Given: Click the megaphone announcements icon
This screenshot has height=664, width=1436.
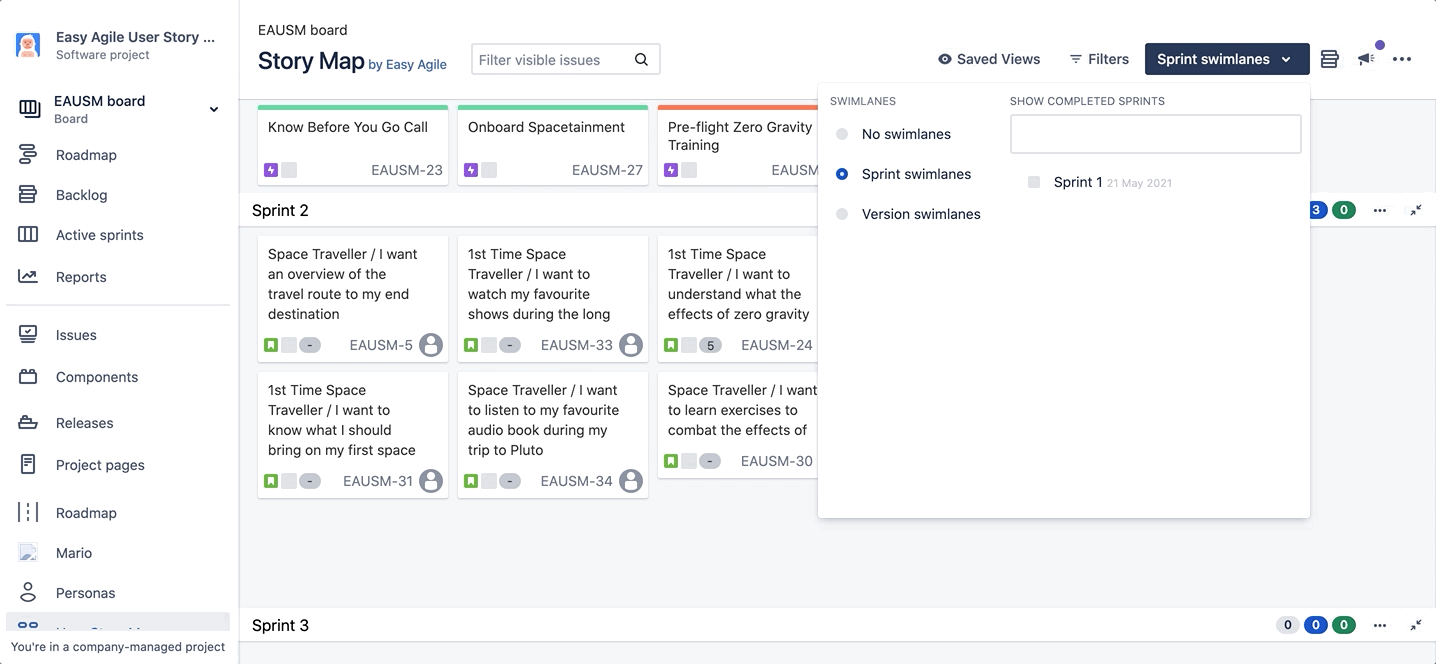Looking at the screenshot, I should (x=1366, y=59).
